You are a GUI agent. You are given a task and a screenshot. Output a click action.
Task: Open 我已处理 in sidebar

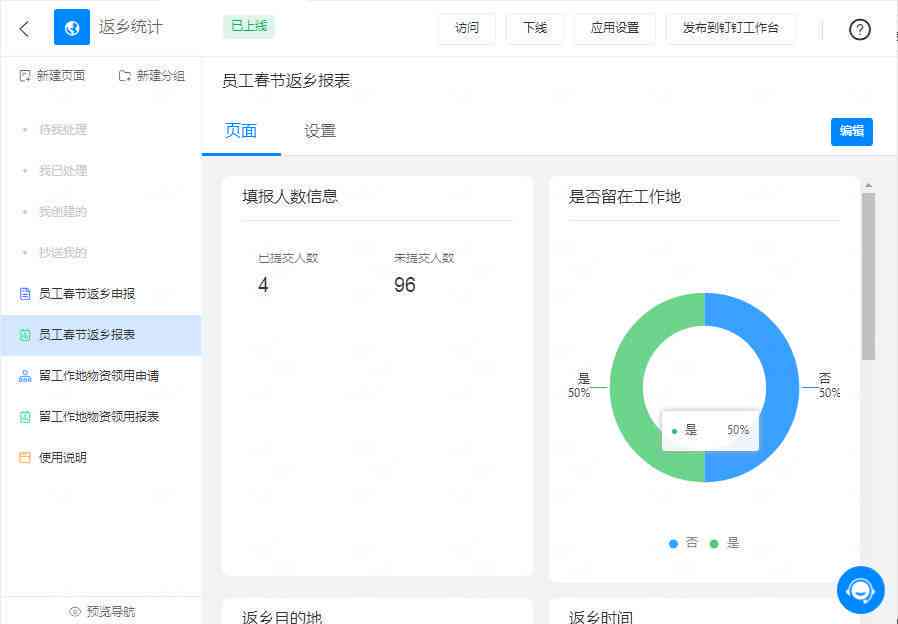pyautogui.click(x=63, y=171)
